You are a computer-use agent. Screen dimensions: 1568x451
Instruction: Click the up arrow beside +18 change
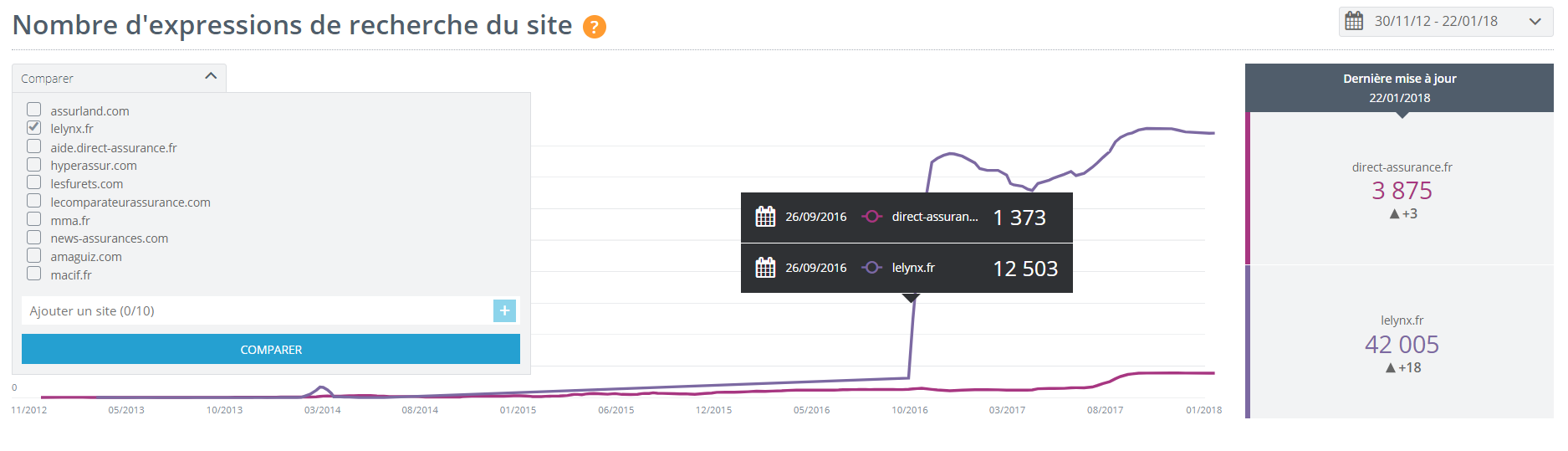pyautogui.click(x=1391, y=368)
